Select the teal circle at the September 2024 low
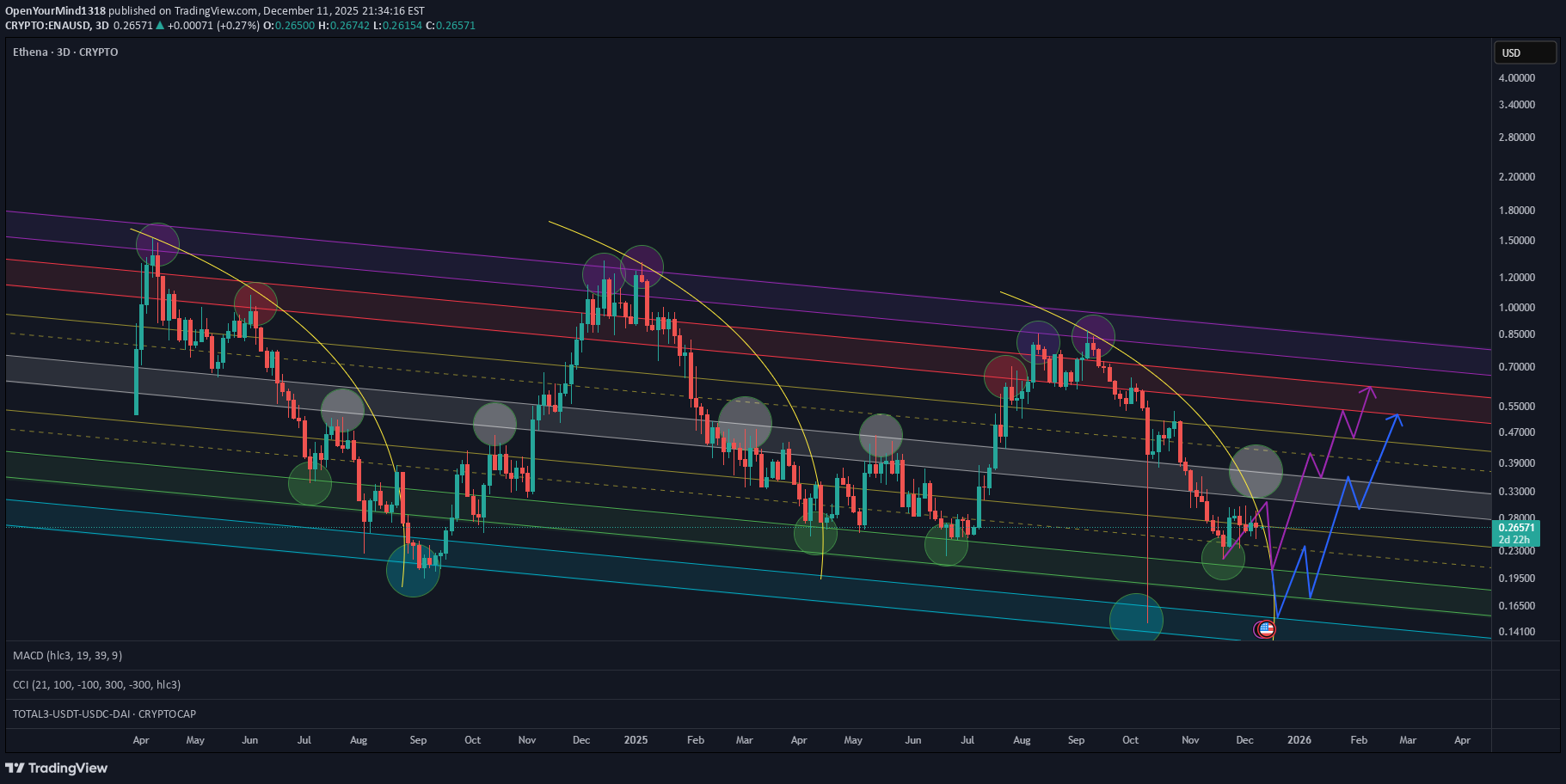The image size is (1566, 784). (413, 570)
